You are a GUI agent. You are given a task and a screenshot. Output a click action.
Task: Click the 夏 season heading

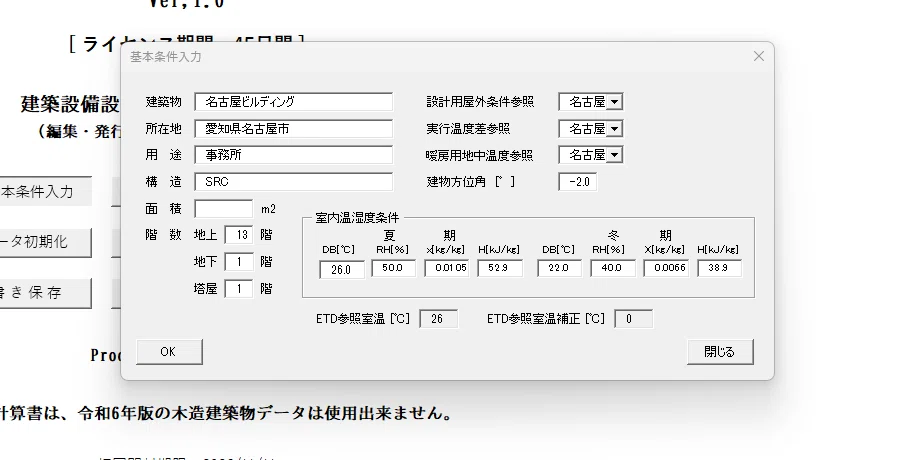point(389,235)
